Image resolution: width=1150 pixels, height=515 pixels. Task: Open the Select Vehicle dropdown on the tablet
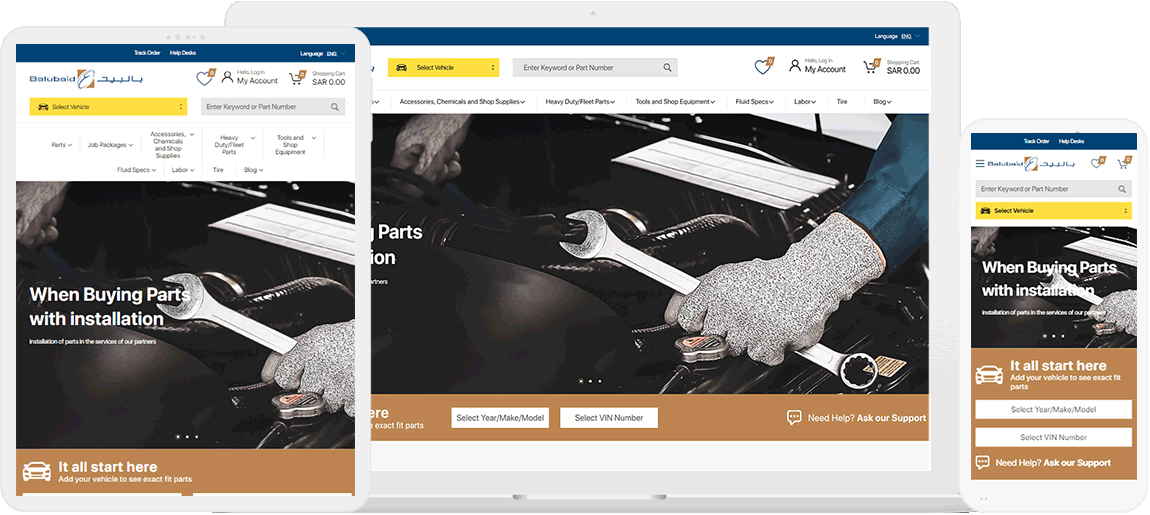click(108, 107)
